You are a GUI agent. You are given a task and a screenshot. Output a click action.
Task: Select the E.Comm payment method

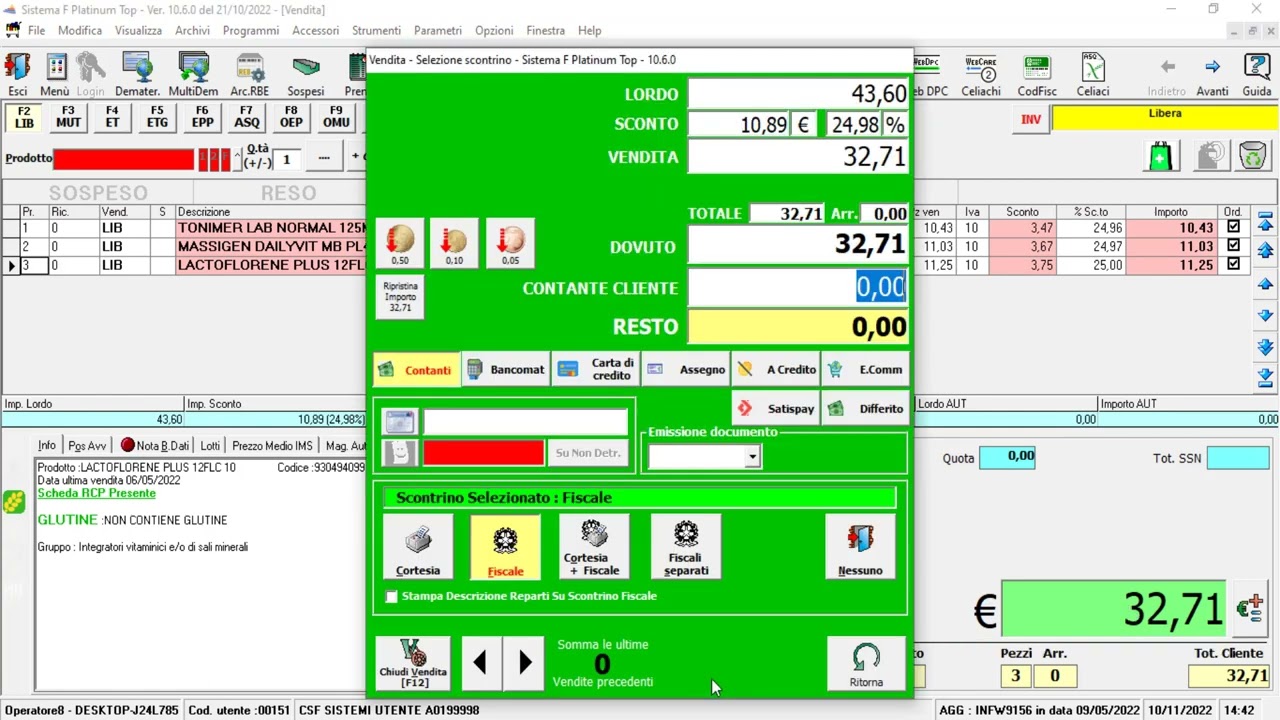(866, 370)
